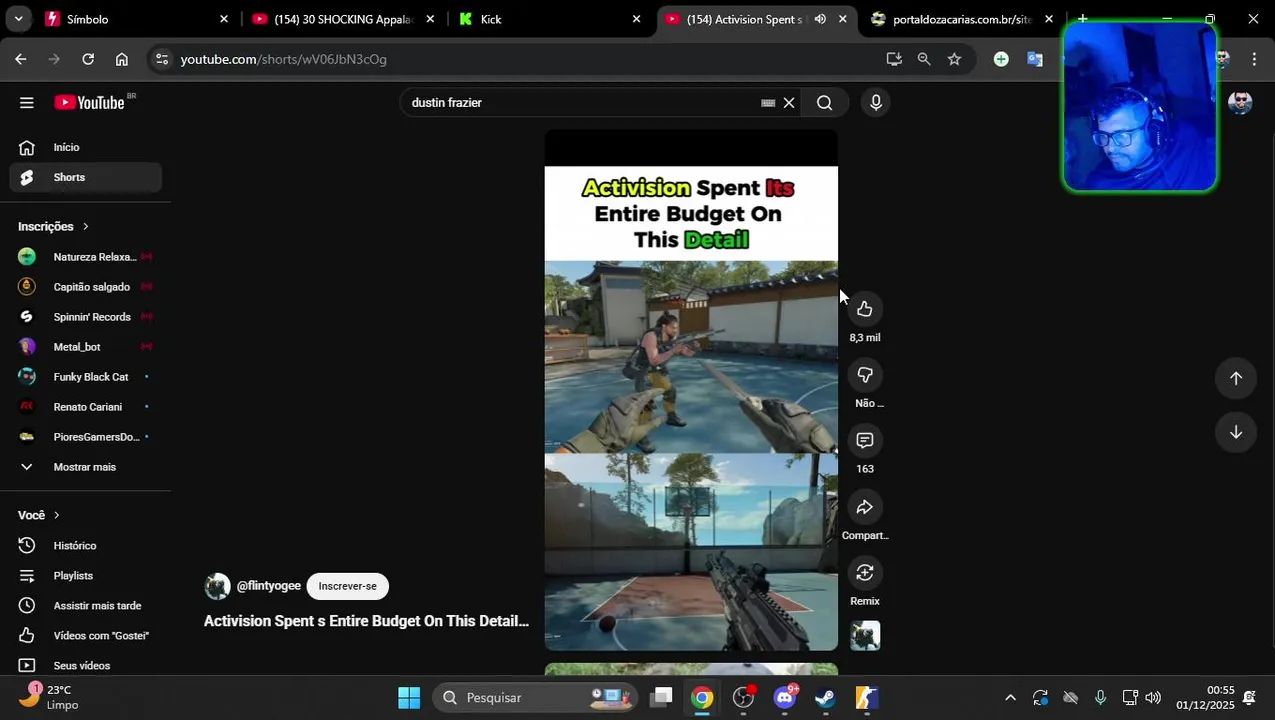Open Chrome home page button
This screenshot has width=1275, height=720.
(x=122, y=59)
